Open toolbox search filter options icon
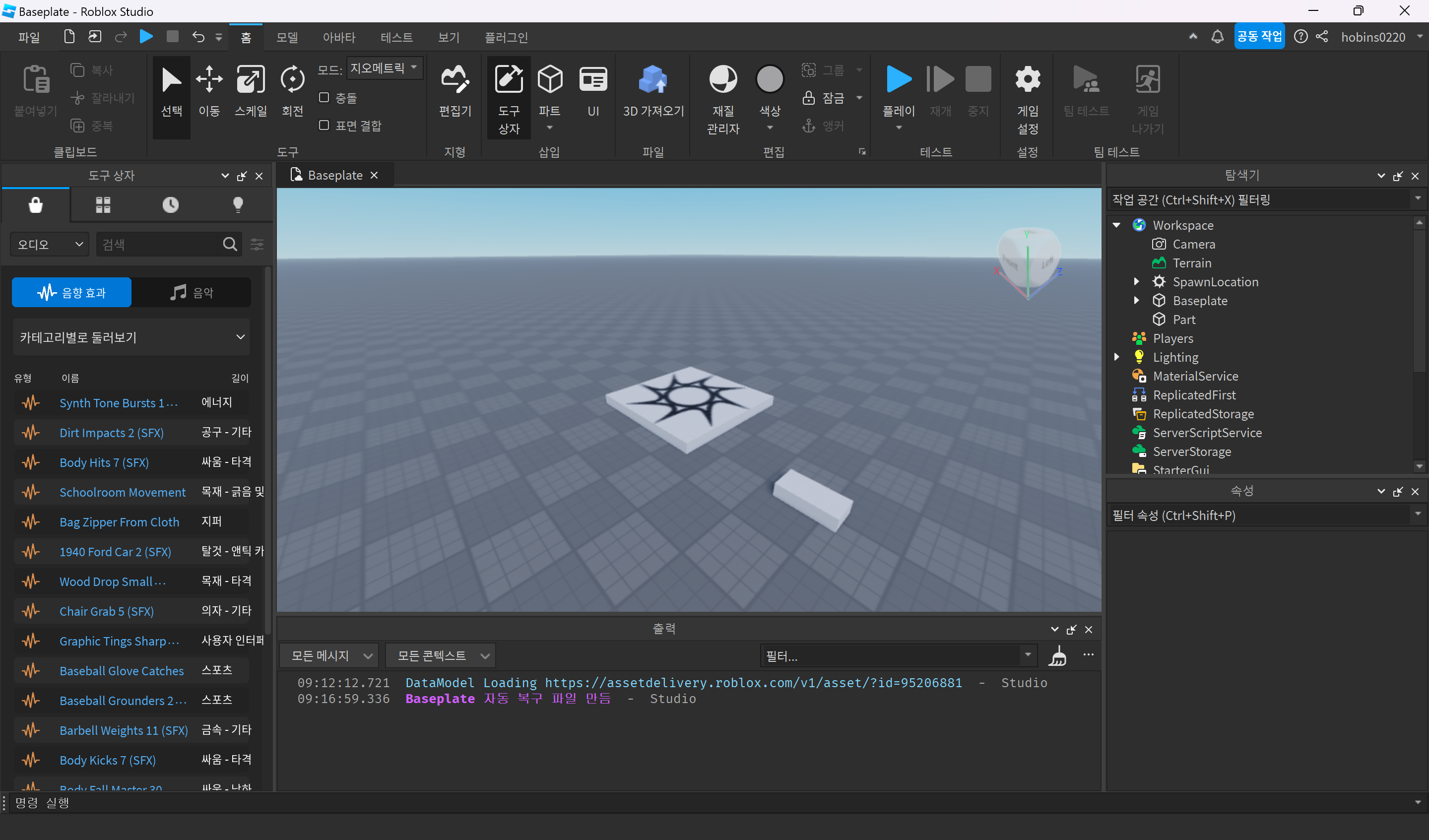 tap(257, 244)
